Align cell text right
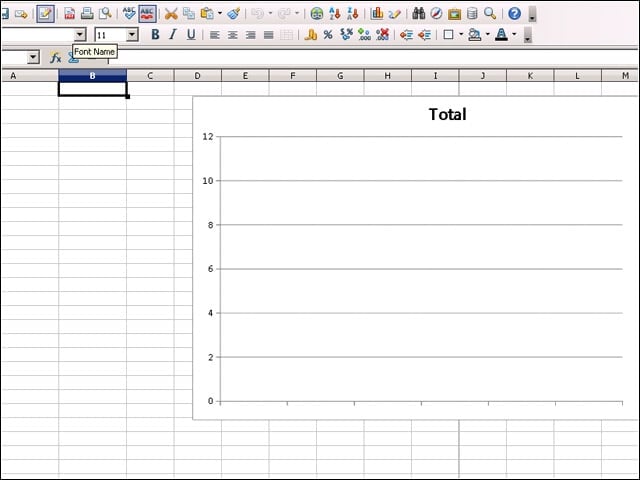640x480 pixels. tap(251, 35)
